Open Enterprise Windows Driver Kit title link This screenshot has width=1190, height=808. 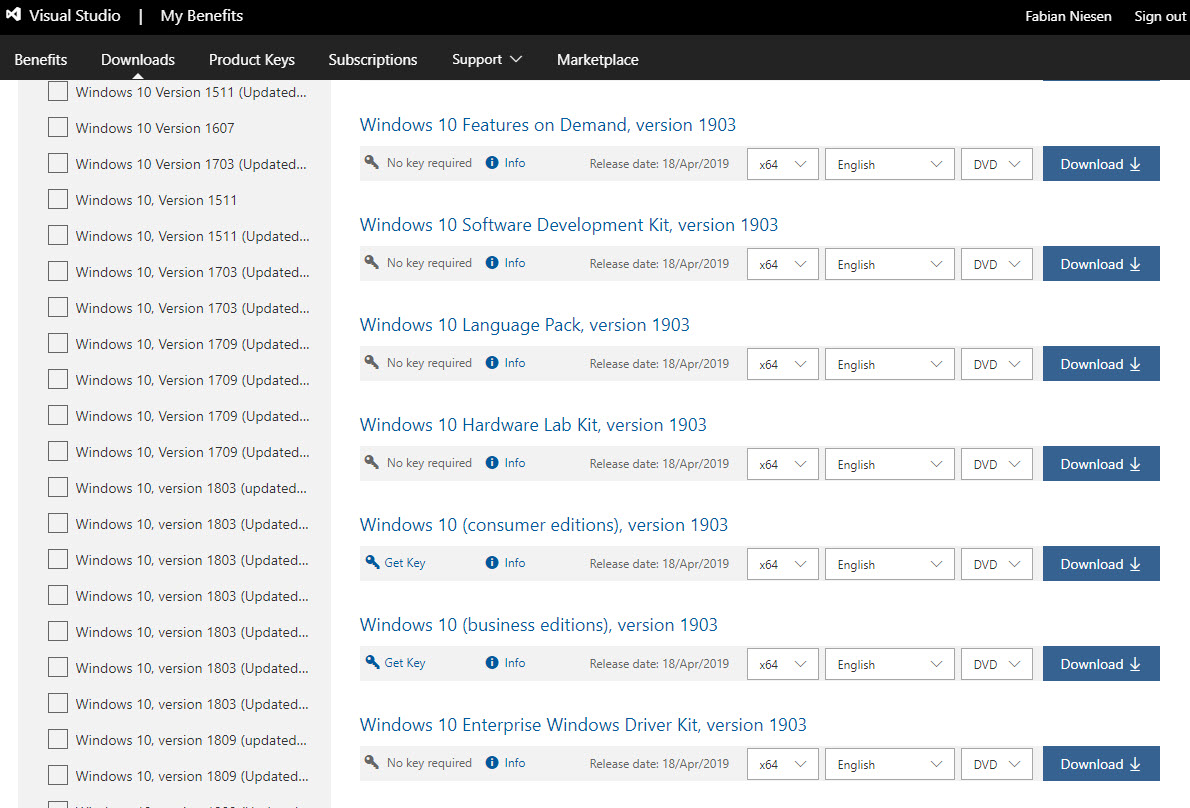[x=583, y=725]
